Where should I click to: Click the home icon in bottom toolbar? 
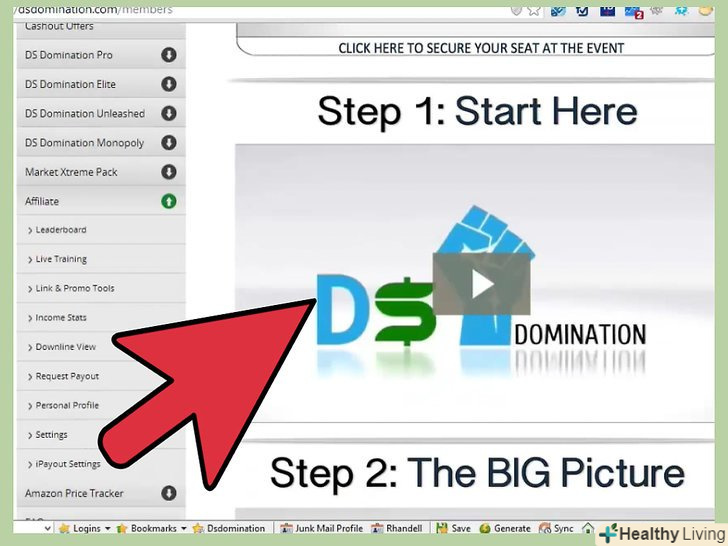coord(588,528)
